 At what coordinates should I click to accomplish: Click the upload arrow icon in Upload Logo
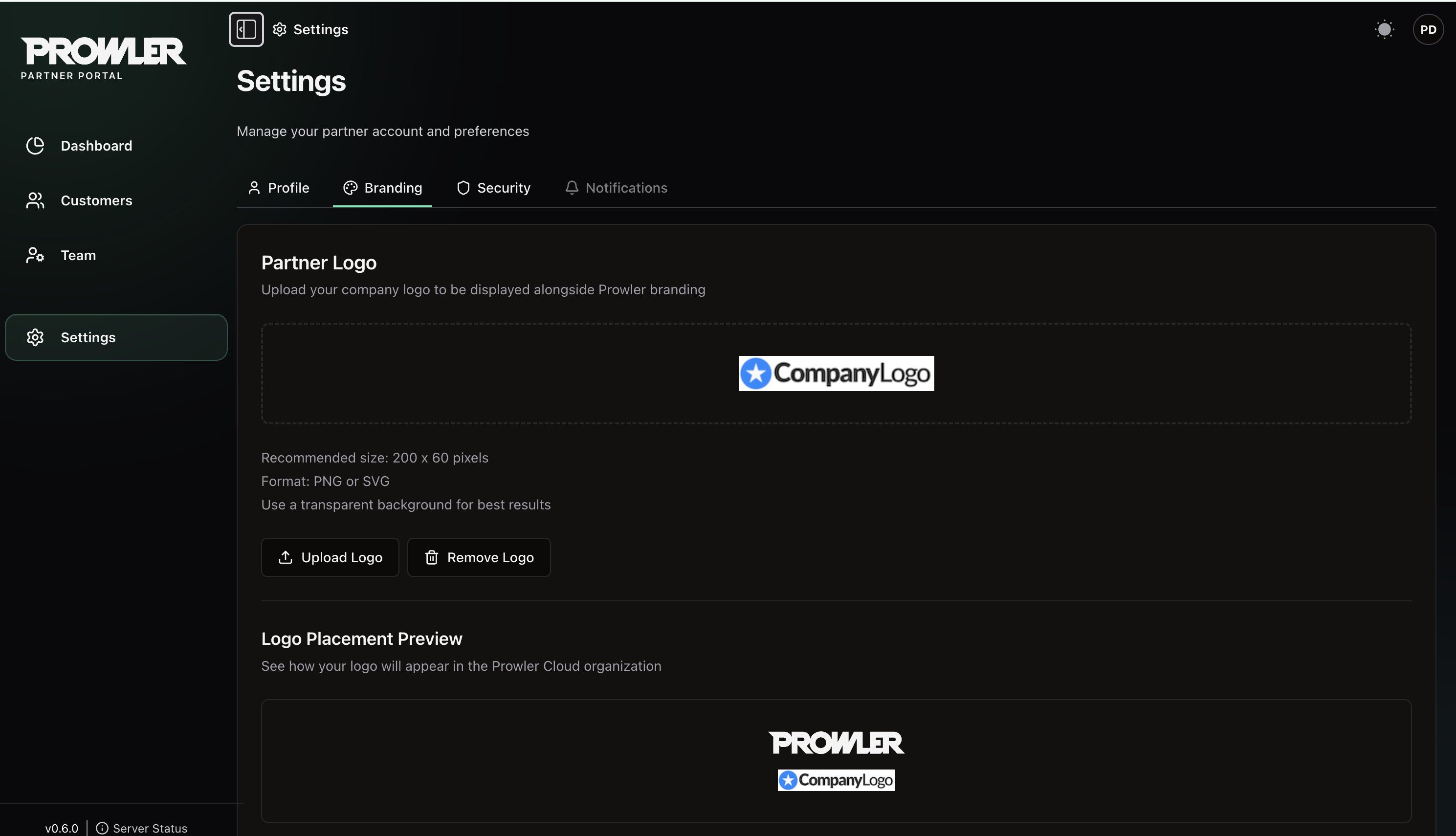click(286, 557)
